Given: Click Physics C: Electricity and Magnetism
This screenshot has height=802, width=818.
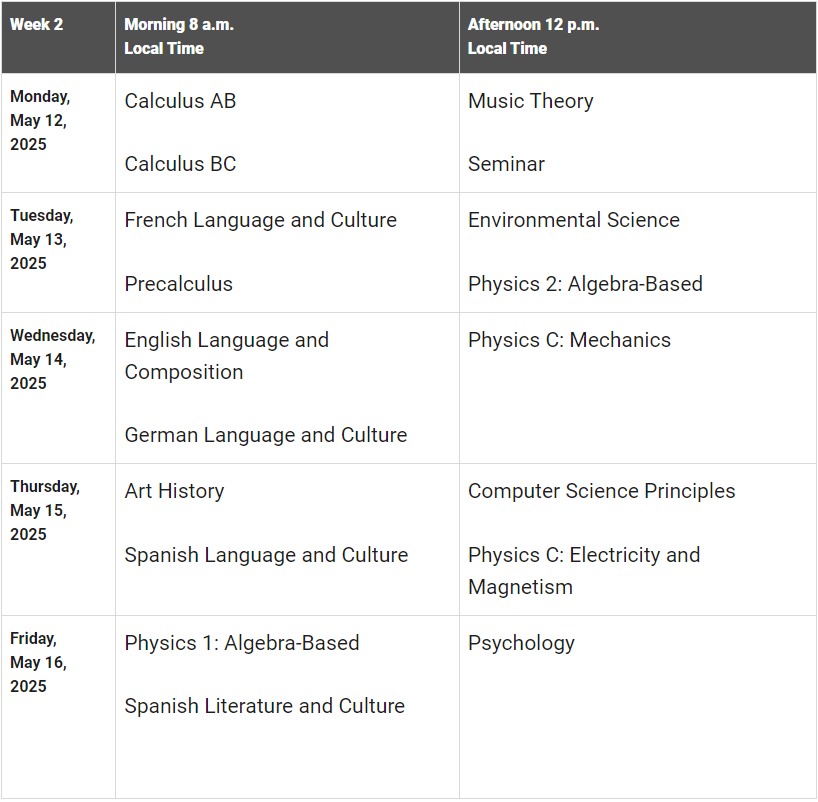Looking at the screenshot, I should point(584,570).
